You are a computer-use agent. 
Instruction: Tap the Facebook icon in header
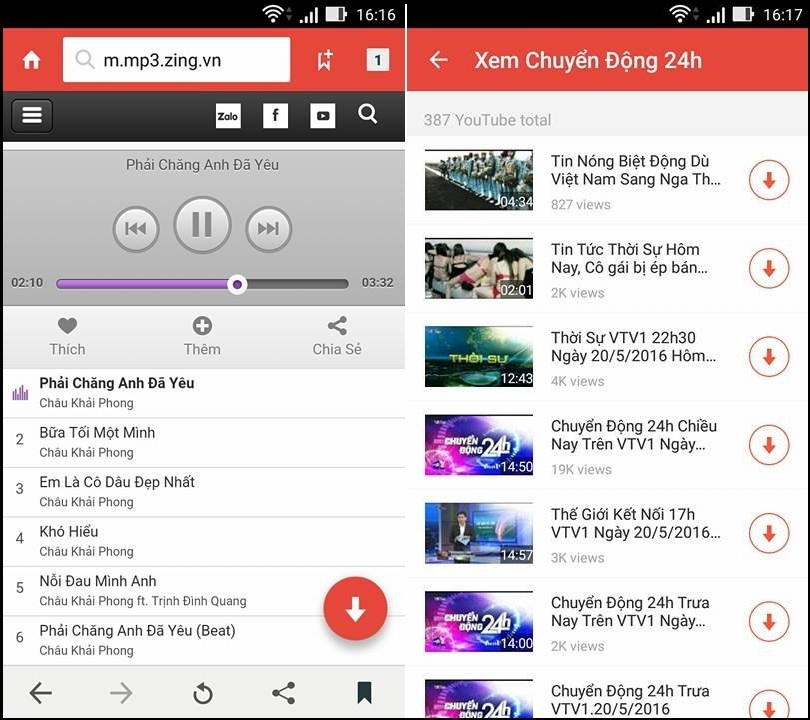tap(275, 116)
